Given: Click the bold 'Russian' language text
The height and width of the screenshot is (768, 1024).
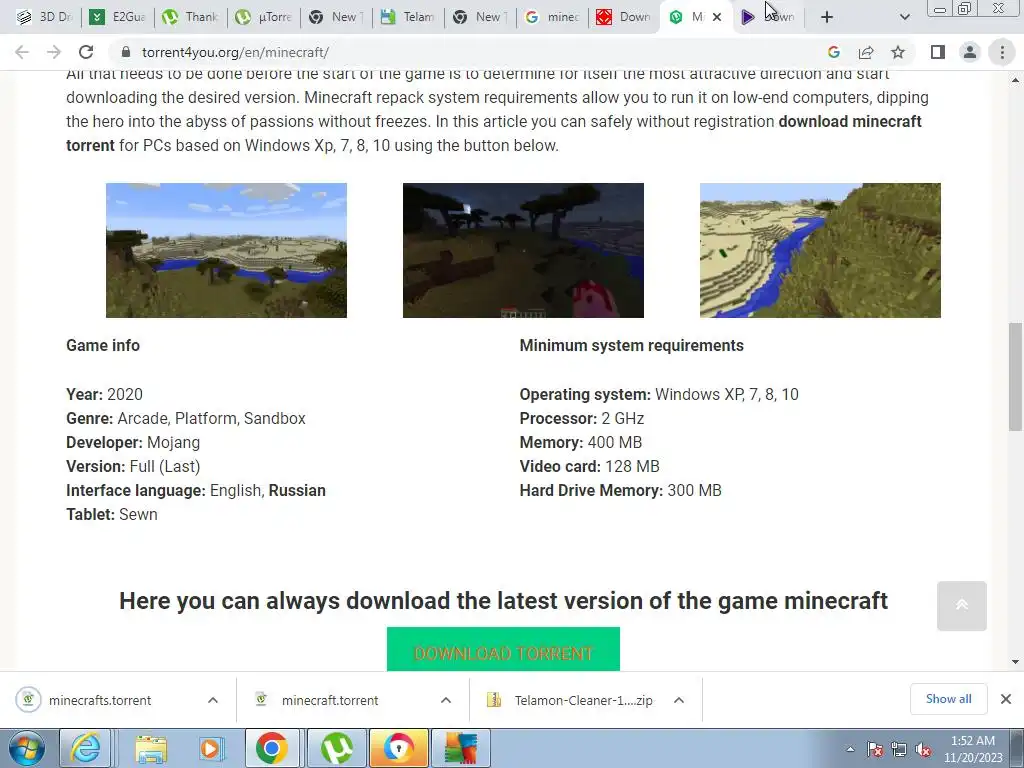Looking at the screenshot, I should (x=297, y=490).
